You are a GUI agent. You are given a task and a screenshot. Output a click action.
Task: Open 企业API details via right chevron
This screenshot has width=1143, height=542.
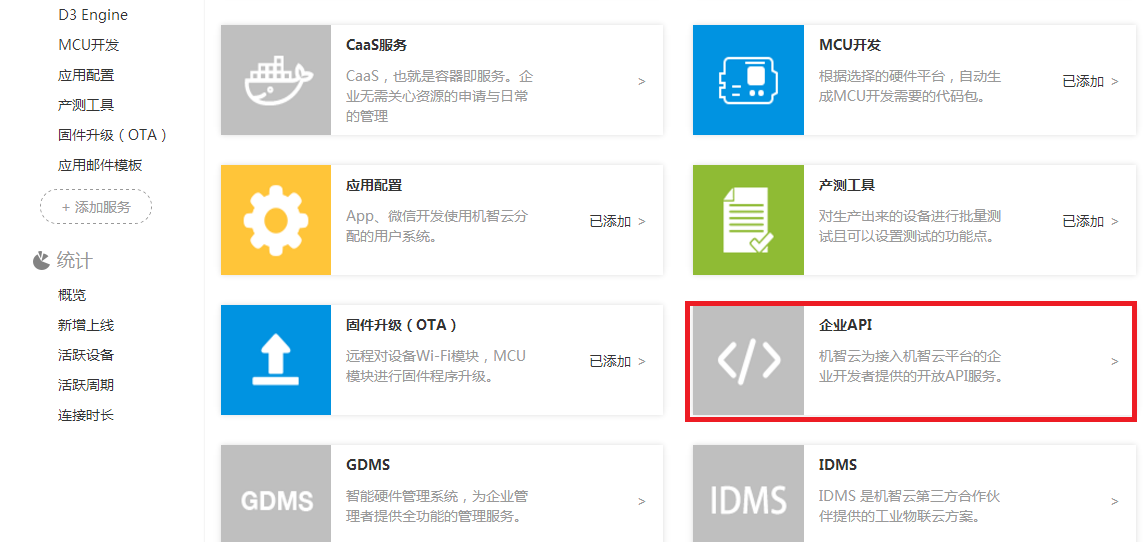click(1115, 362)
